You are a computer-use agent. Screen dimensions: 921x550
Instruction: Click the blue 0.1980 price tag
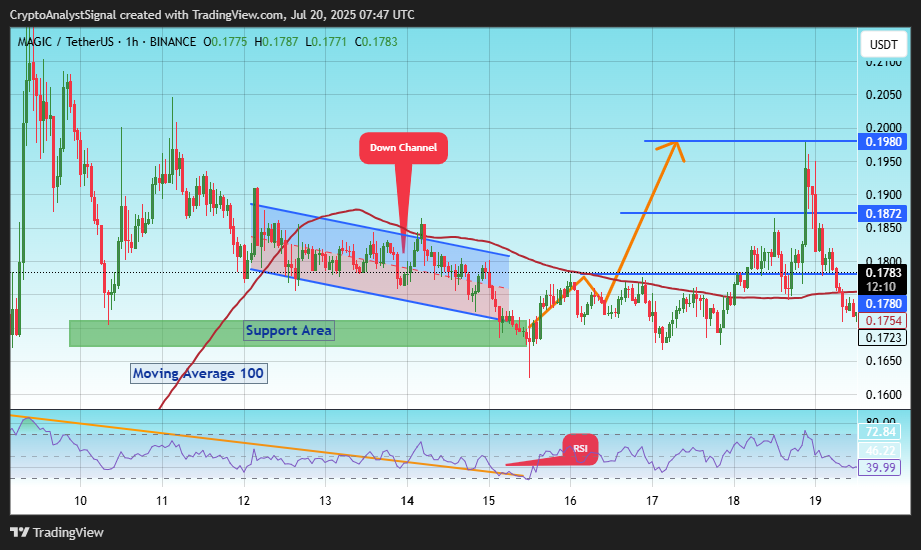(x=882, y=142)
